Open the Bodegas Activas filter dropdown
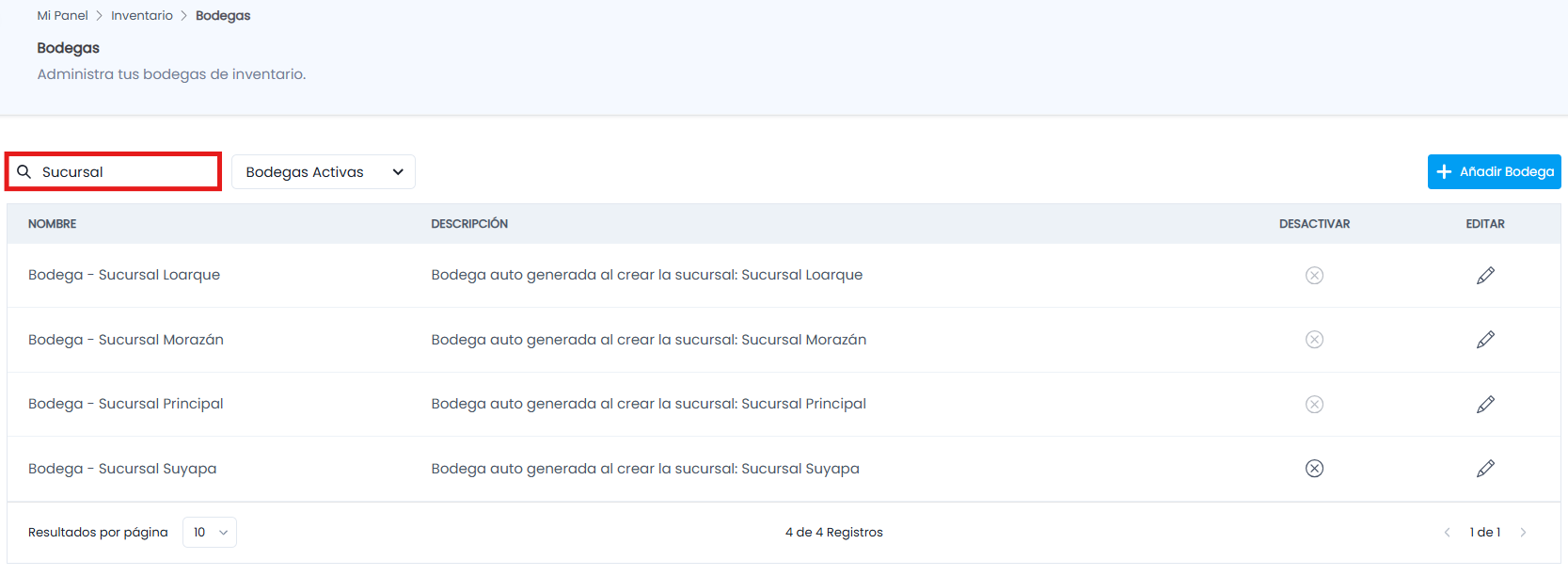 click(324, 172)
